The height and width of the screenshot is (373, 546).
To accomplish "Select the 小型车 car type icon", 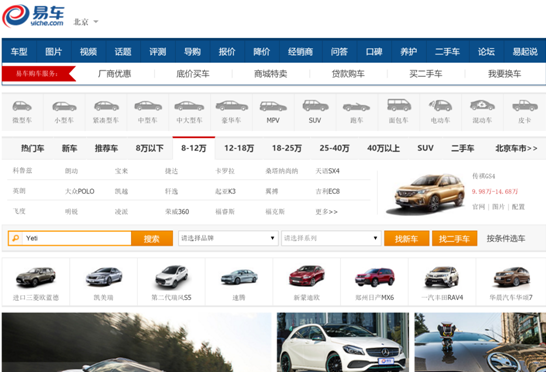I will 64,106.
